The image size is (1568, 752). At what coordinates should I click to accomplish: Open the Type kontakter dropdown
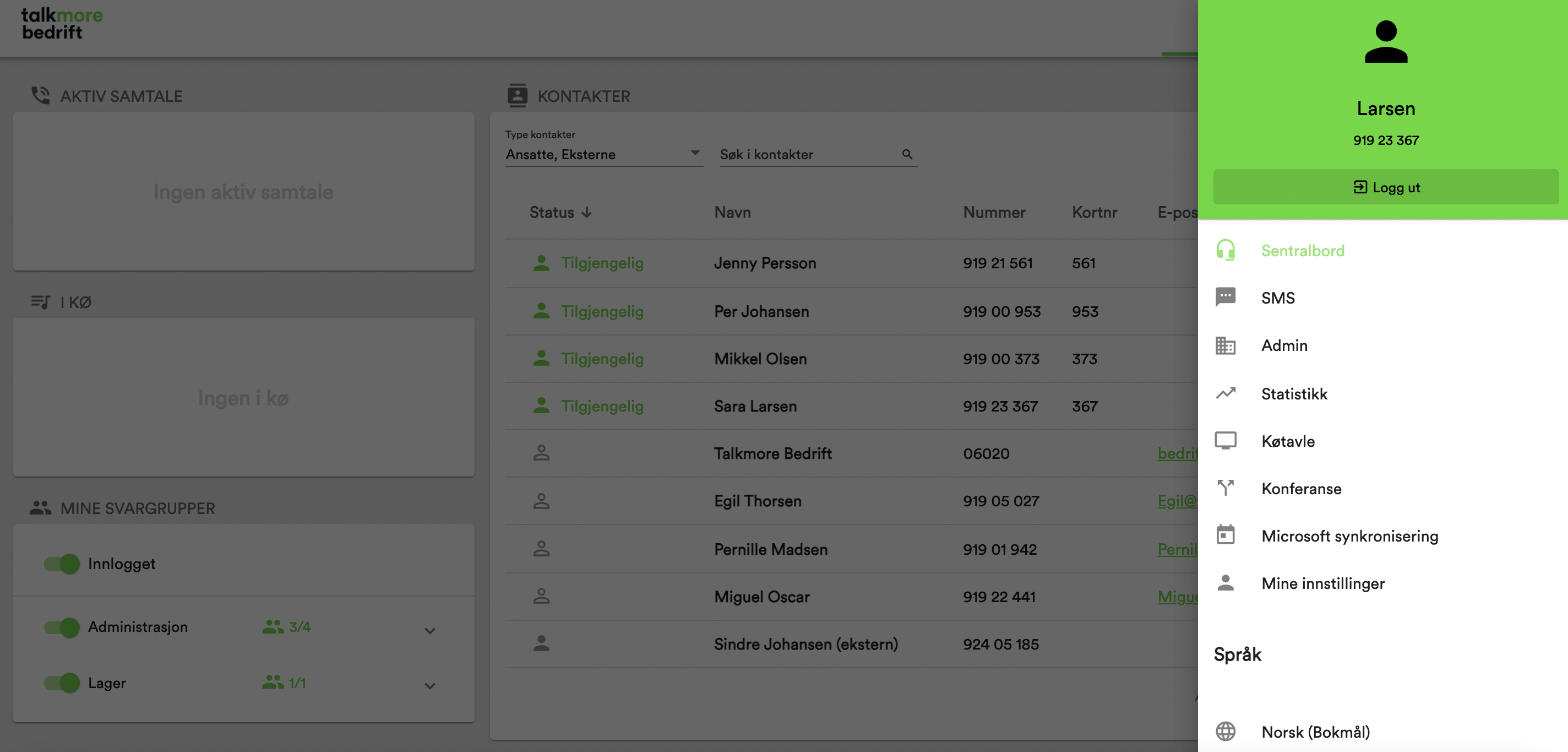[x=603, y=155]
